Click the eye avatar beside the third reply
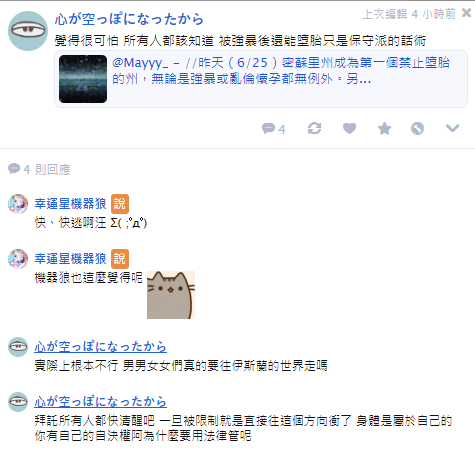The width and height of the screenshot is (475, 466). tap(18, 347)
